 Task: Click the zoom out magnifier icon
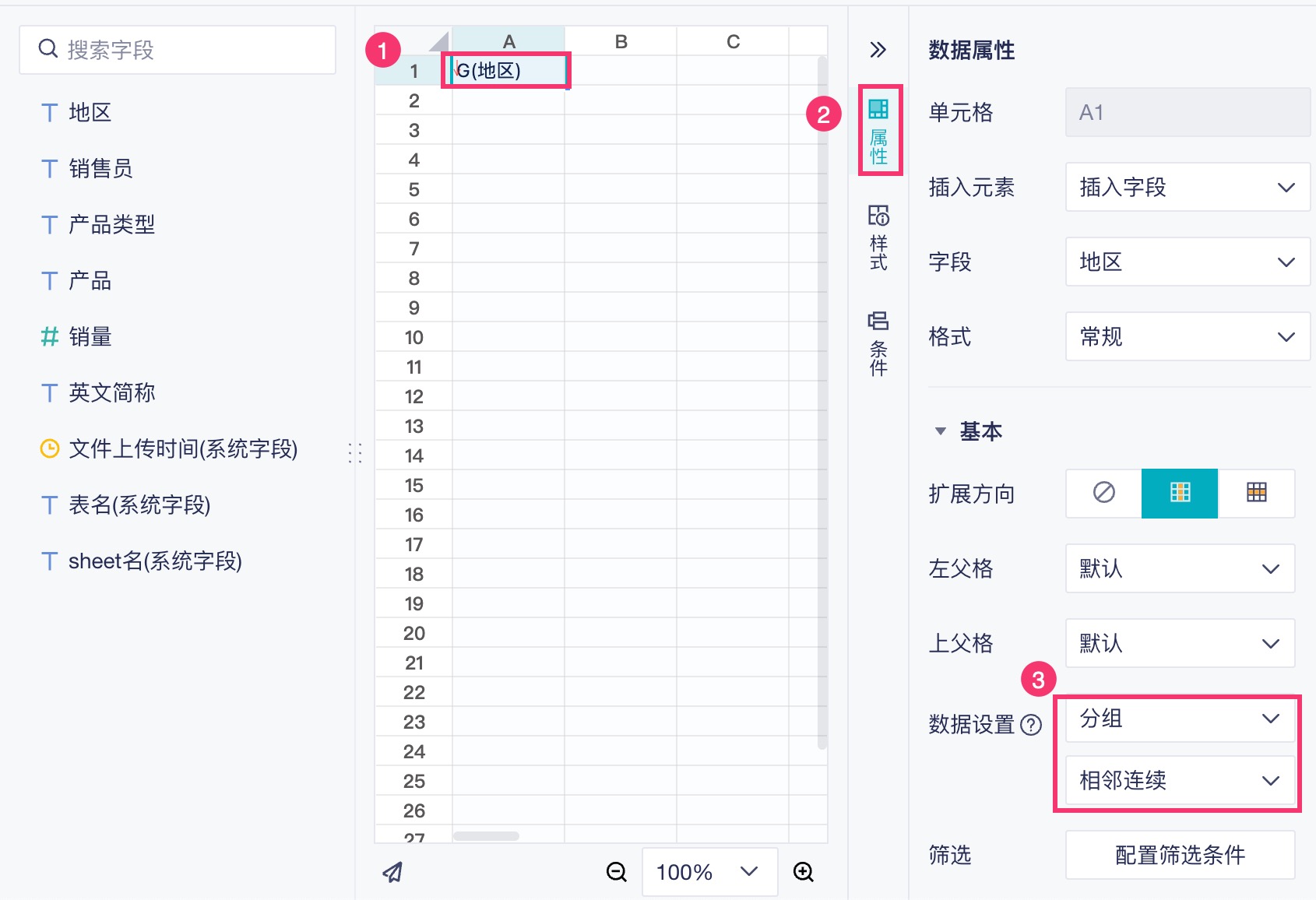coord(616,872)
